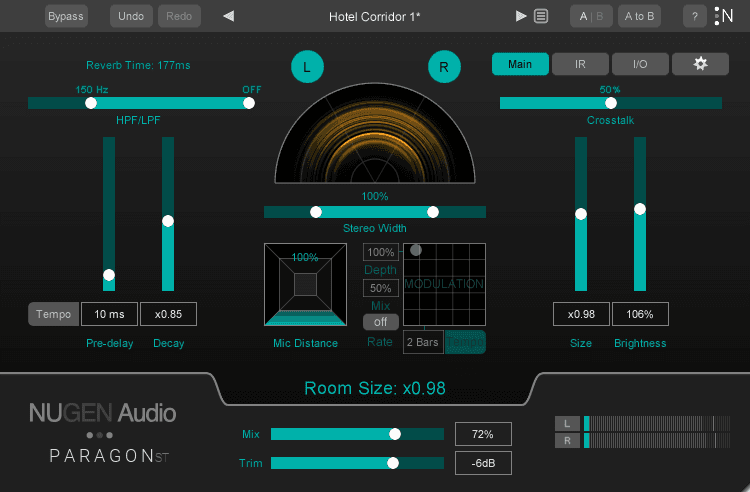Image resolution: width=750 pixels, height=492 pixels.
Task: Click the Brightness vertical slider handle
Action: coord(640,209)
